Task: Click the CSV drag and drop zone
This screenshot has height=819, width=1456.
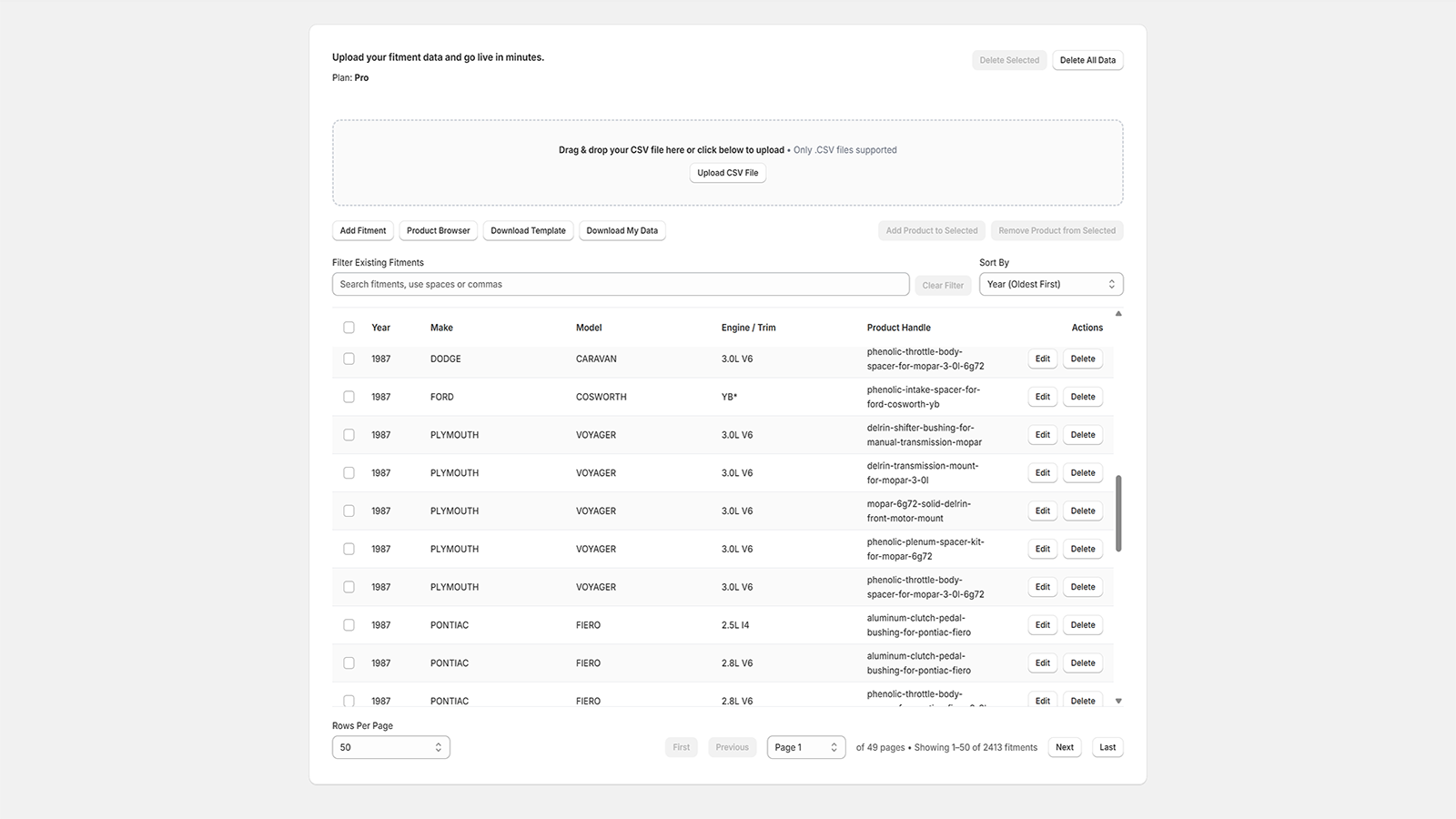Action: [x=728, y=163]
